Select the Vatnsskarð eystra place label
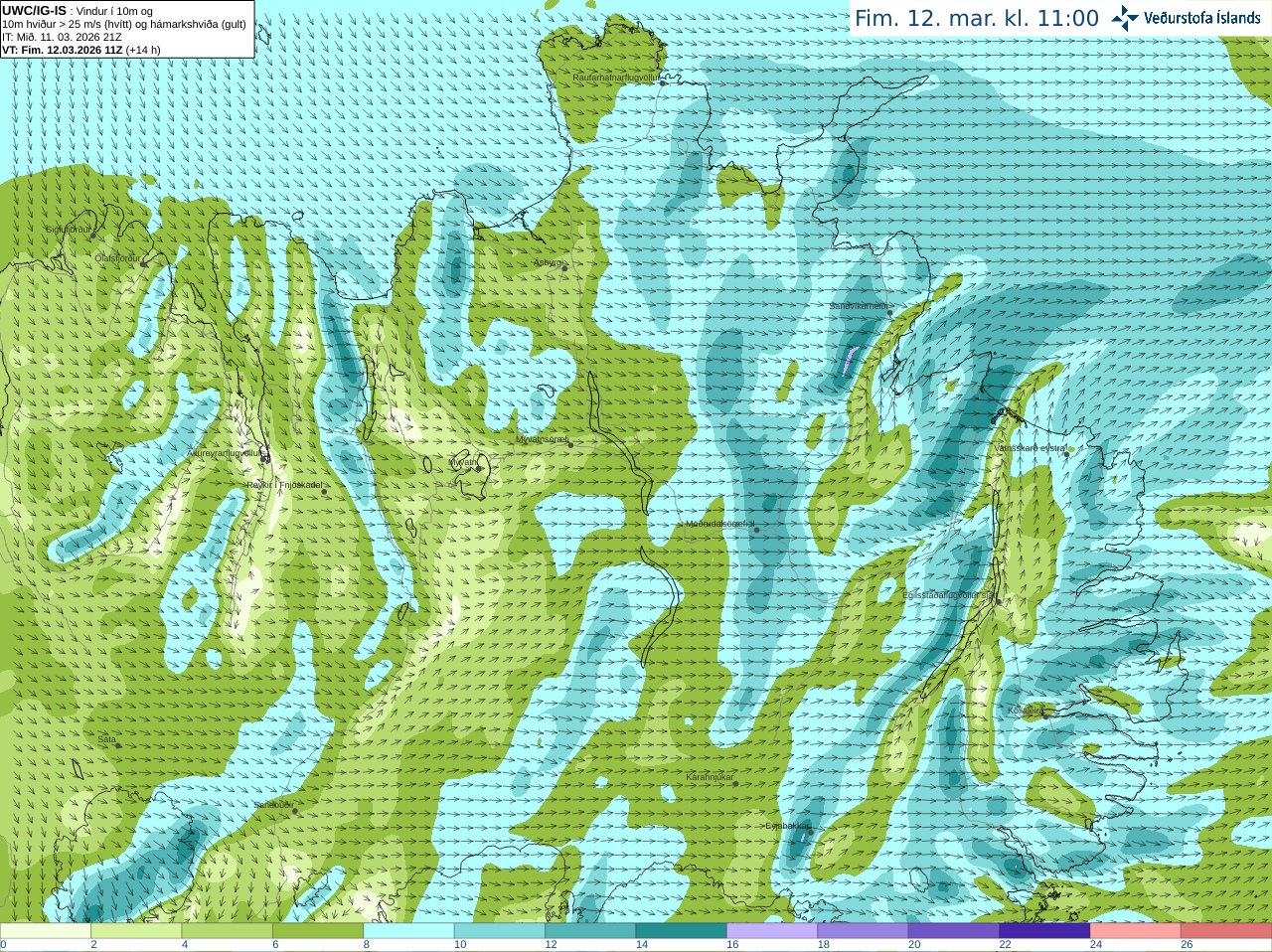 [1029, 448]
